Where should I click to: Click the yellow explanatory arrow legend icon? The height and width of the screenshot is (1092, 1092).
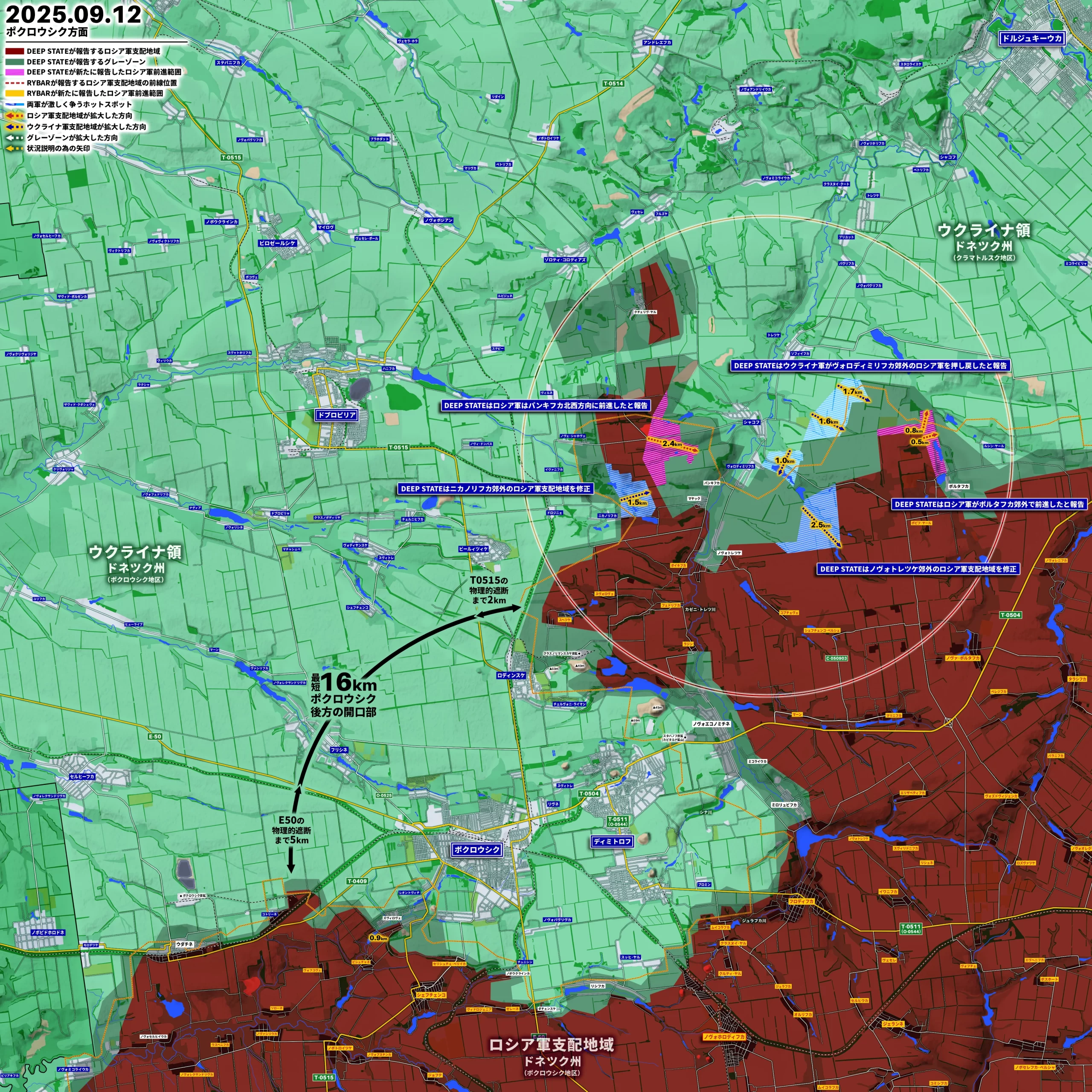(x=15, y=148)
